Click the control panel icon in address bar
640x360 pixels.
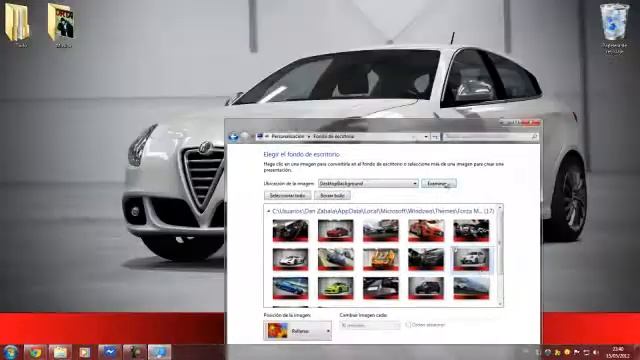[x=260, y=136]
